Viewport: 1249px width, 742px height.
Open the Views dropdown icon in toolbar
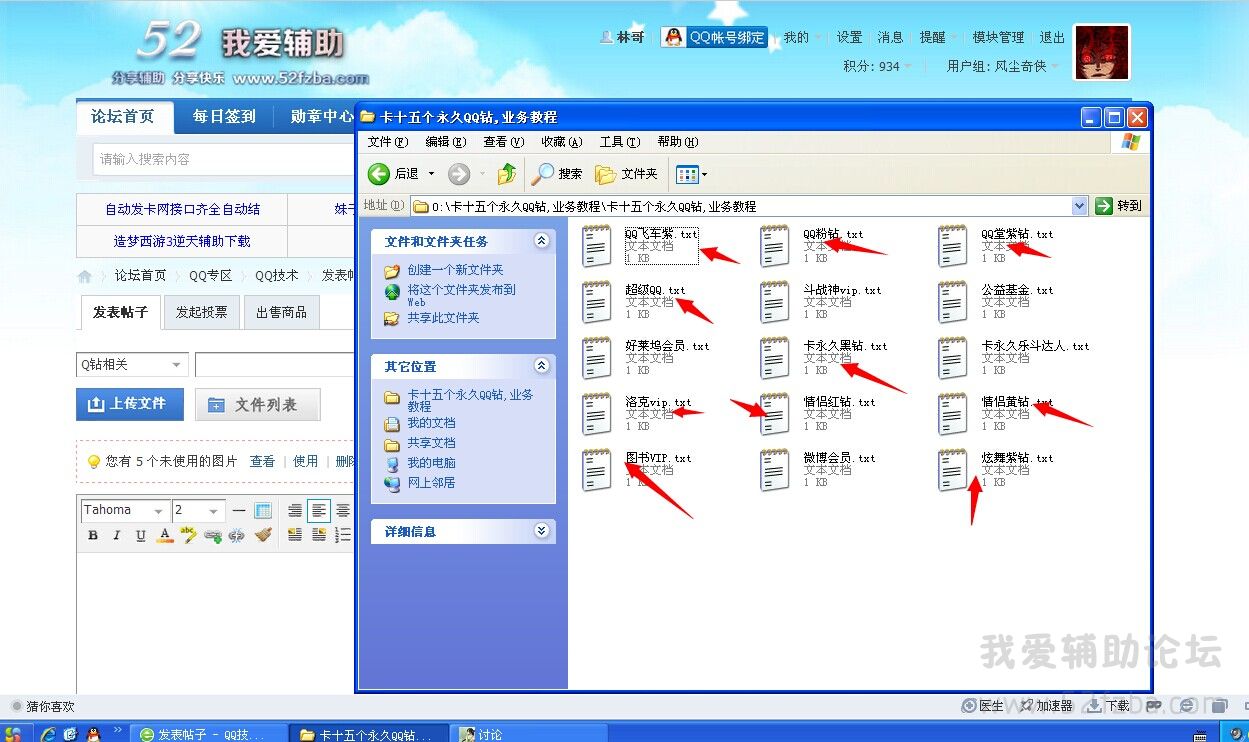691,174
